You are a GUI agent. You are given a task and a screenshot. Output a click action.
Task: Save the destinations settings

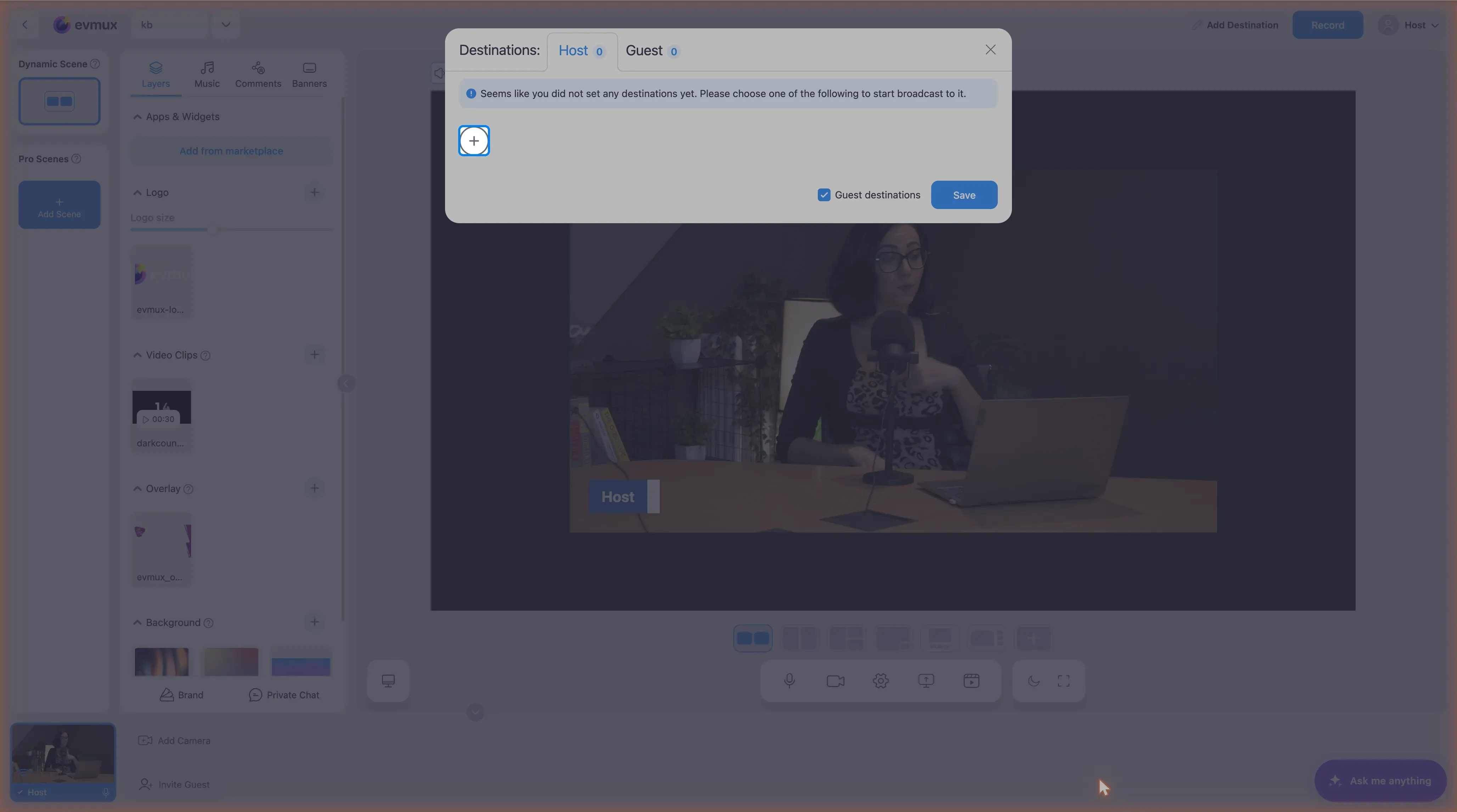(x=964, y=195)
